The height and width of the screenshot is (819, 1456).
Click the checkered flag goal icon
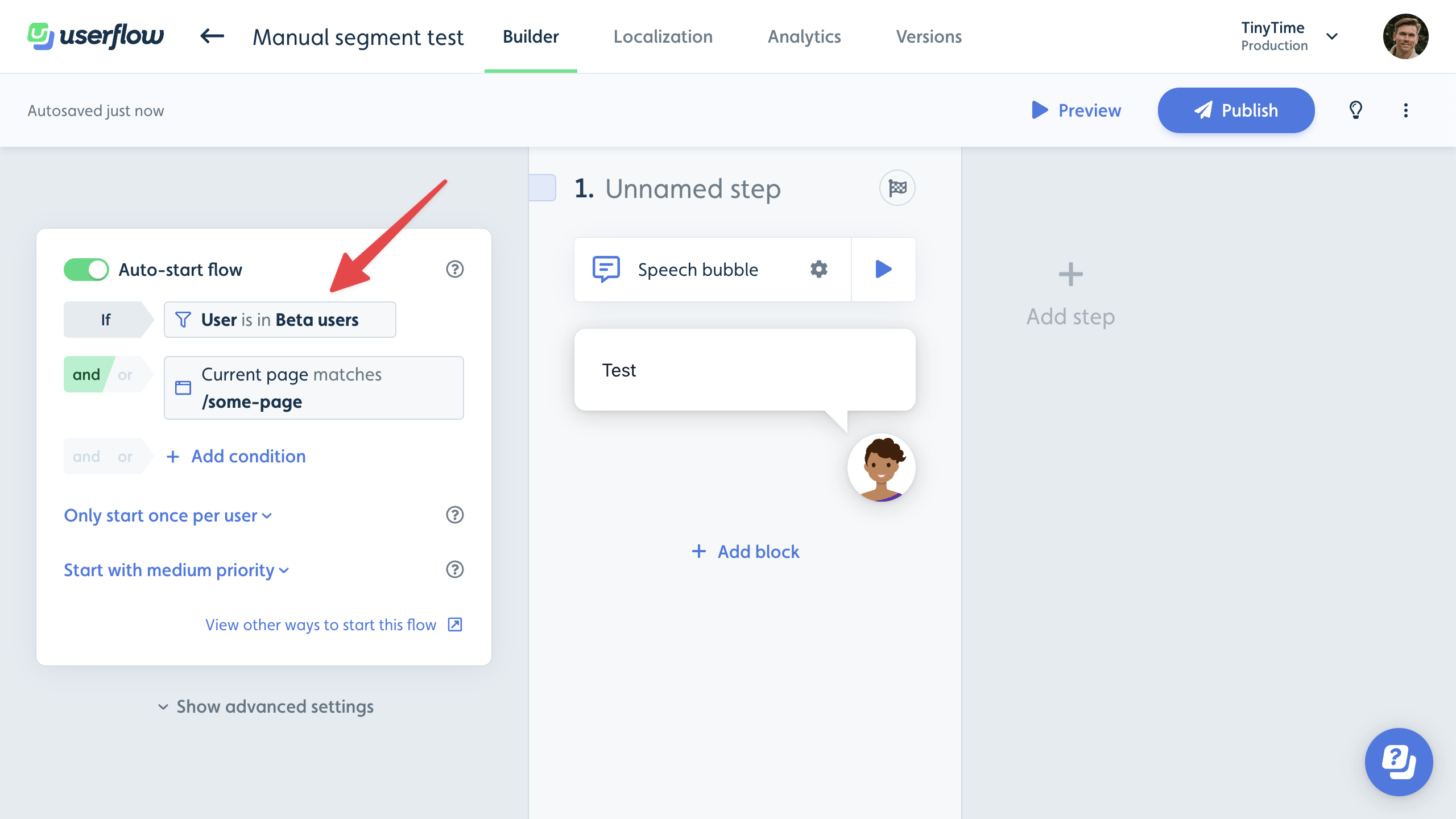point(897,188)
